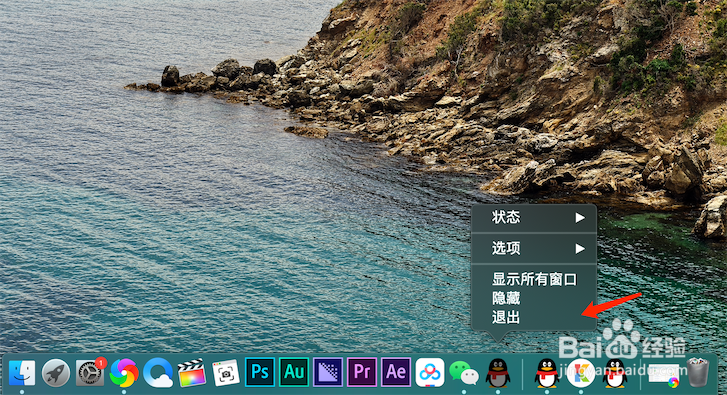Image resolution: width=727 pixels, height=395 pixels.
Task: Open Final Cut Pro clapperboard icon
Action: coord(192,372)
